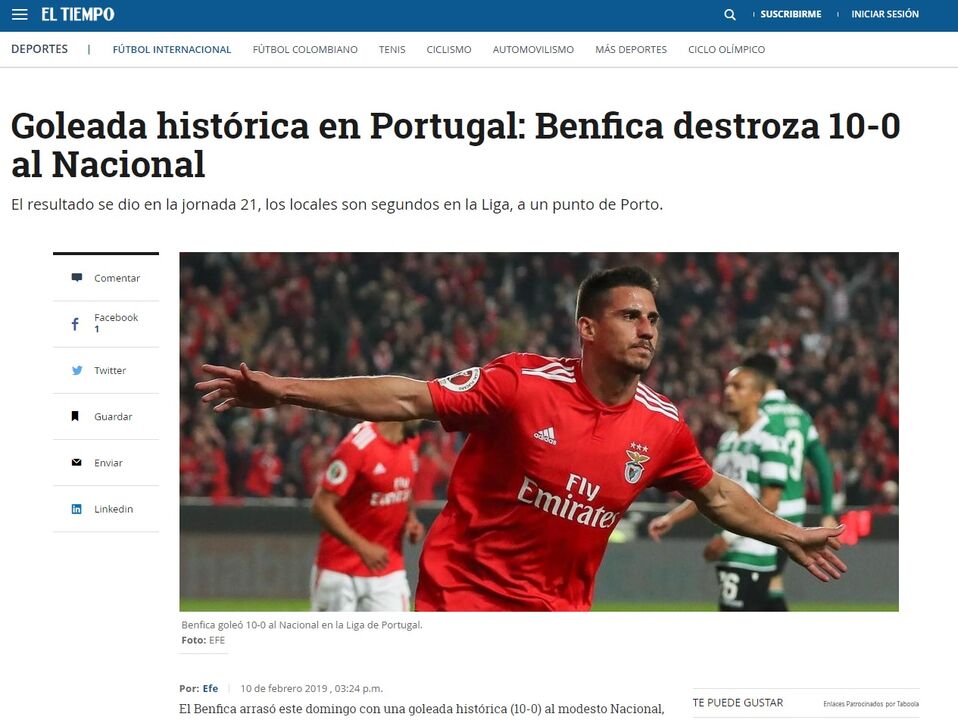Click the Suscribirme button
Image resolution: width=958 pixels, height=720 pixels.
791,14
